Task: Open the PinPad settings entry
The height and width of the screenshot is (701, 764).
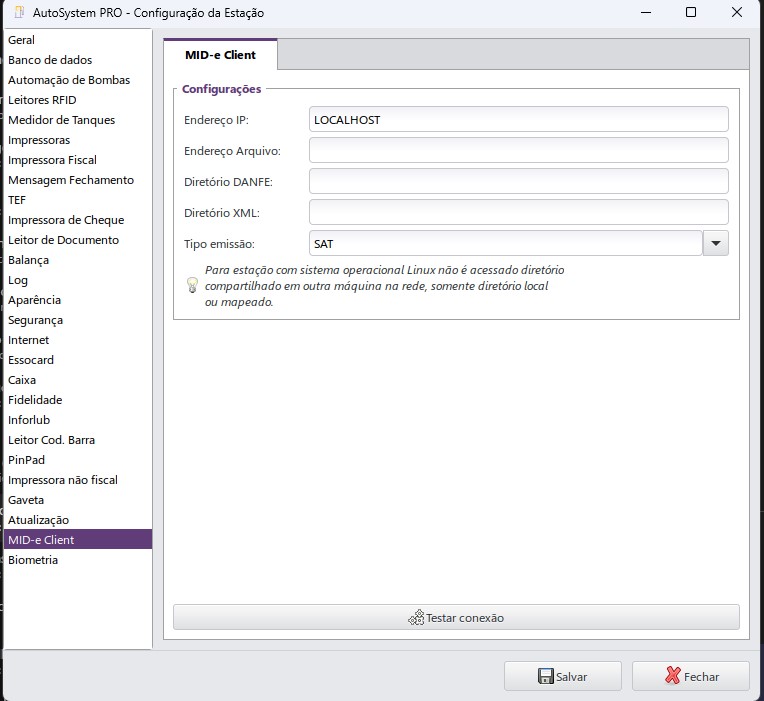Action: (x=26, y=460)
